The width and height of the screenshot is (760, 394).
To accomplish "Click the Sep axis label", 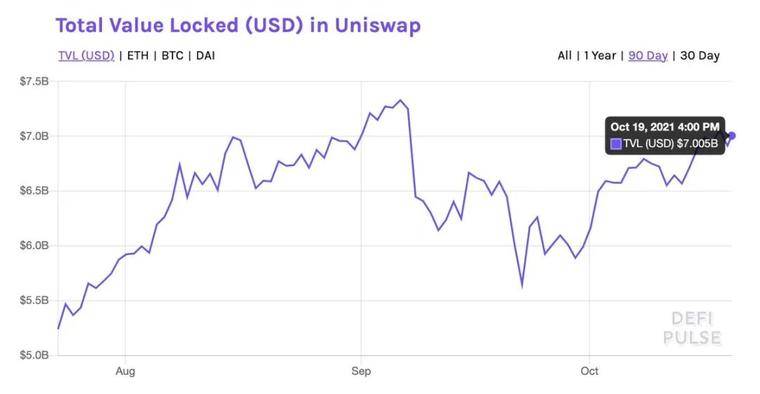I will [361, 371].
